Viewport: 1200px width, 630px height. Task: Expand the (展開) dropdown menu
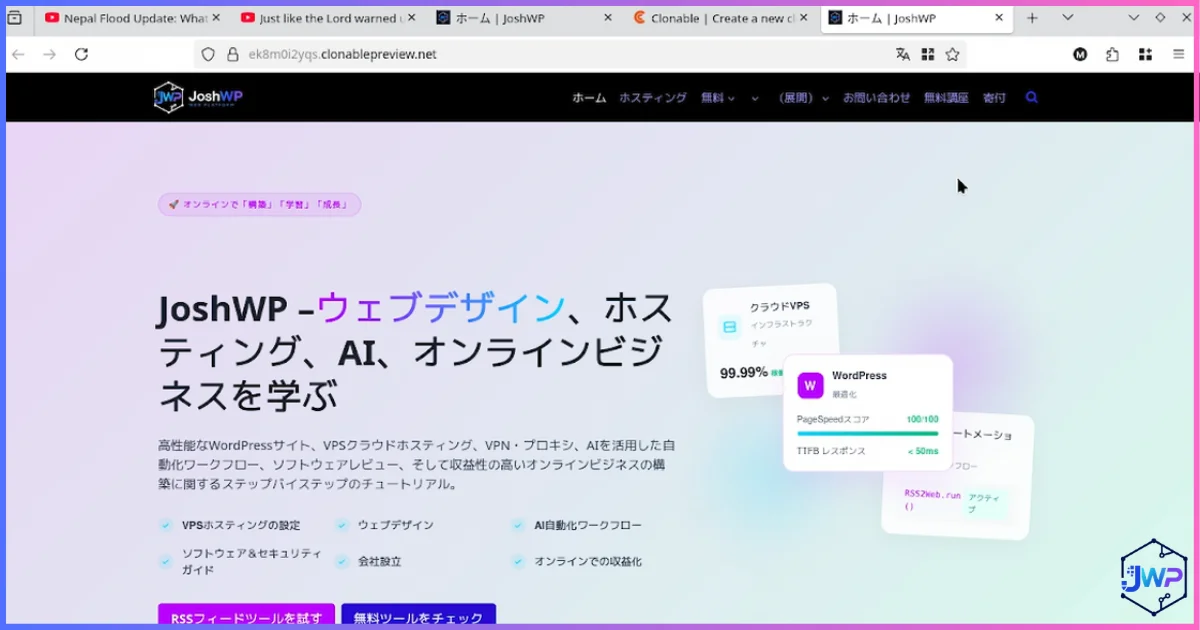point(804,98)
